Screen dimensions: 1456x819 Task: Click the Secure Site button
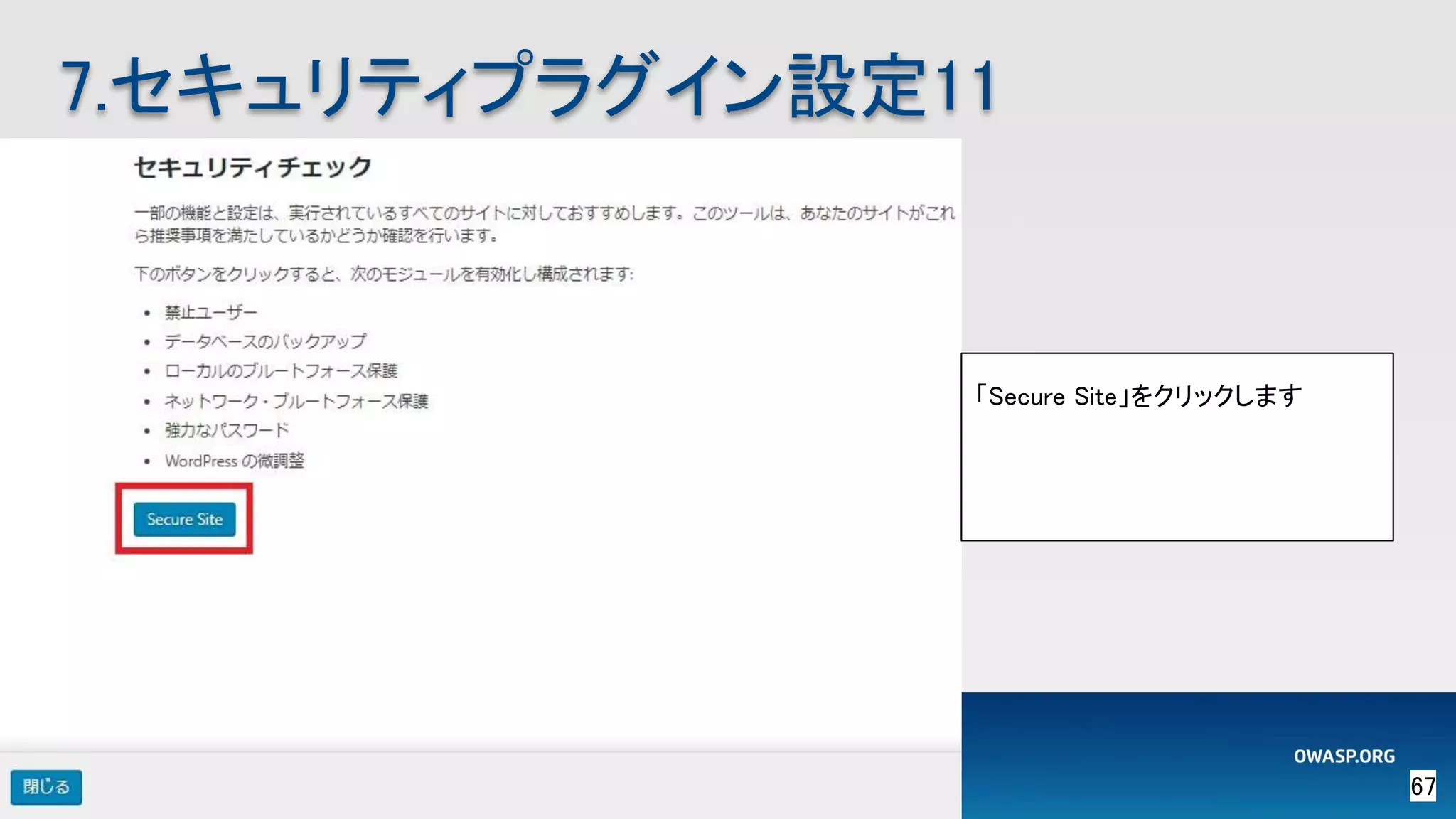(184, 519)
